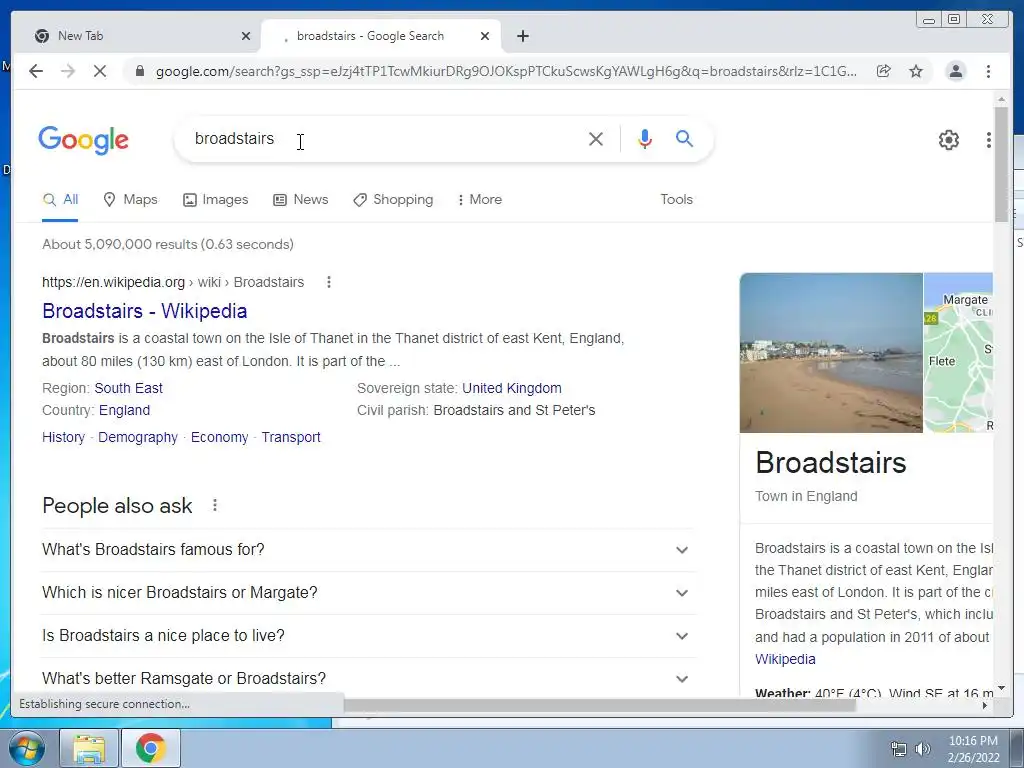The width and height of the screenshot is (1024, 768).
Task: Expand "Is Broadstairs a nice place to live?"
Action: [368, 636]
